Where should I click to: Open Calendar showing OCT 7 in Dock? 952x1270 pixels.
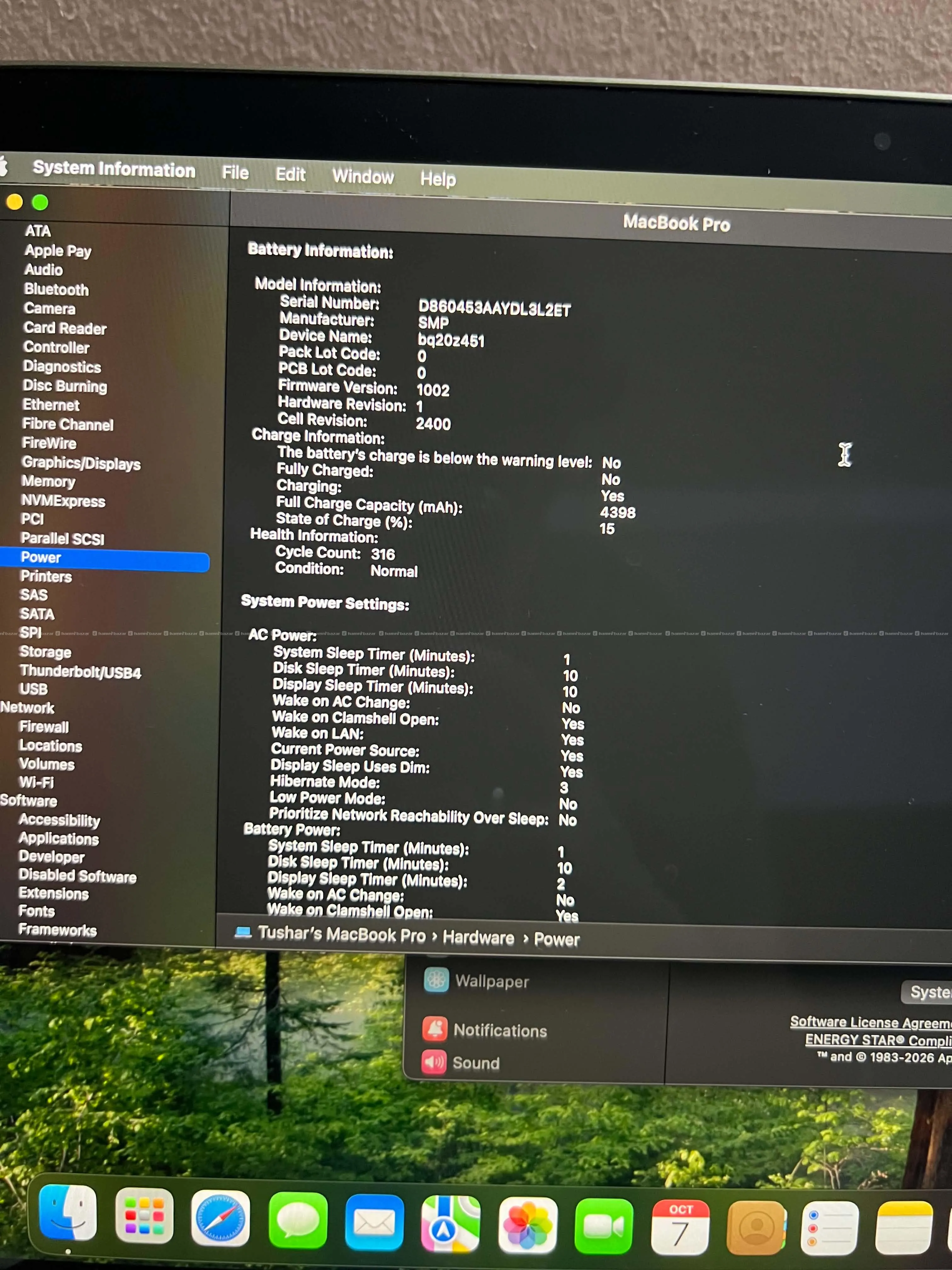pyautogui.click(x=680, y=1227)
